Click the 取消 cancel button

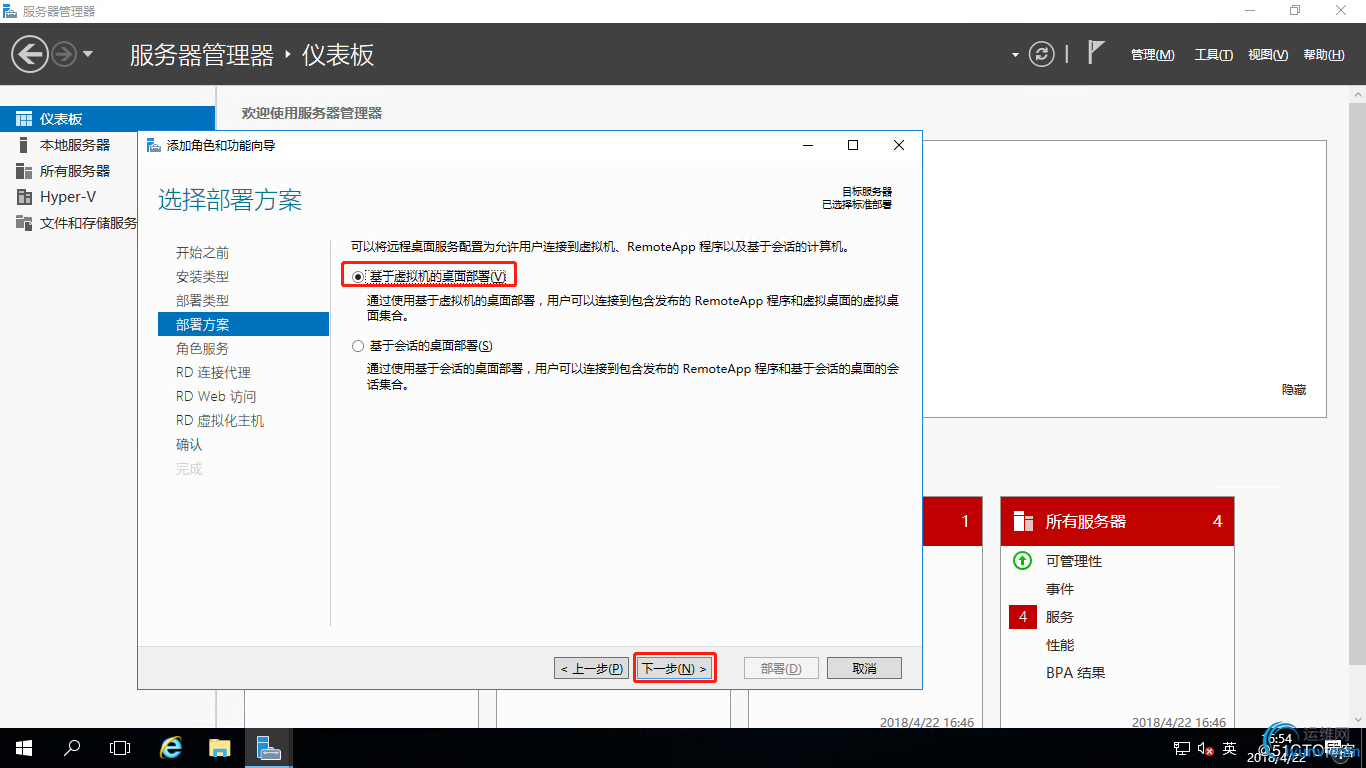point(864,668)
